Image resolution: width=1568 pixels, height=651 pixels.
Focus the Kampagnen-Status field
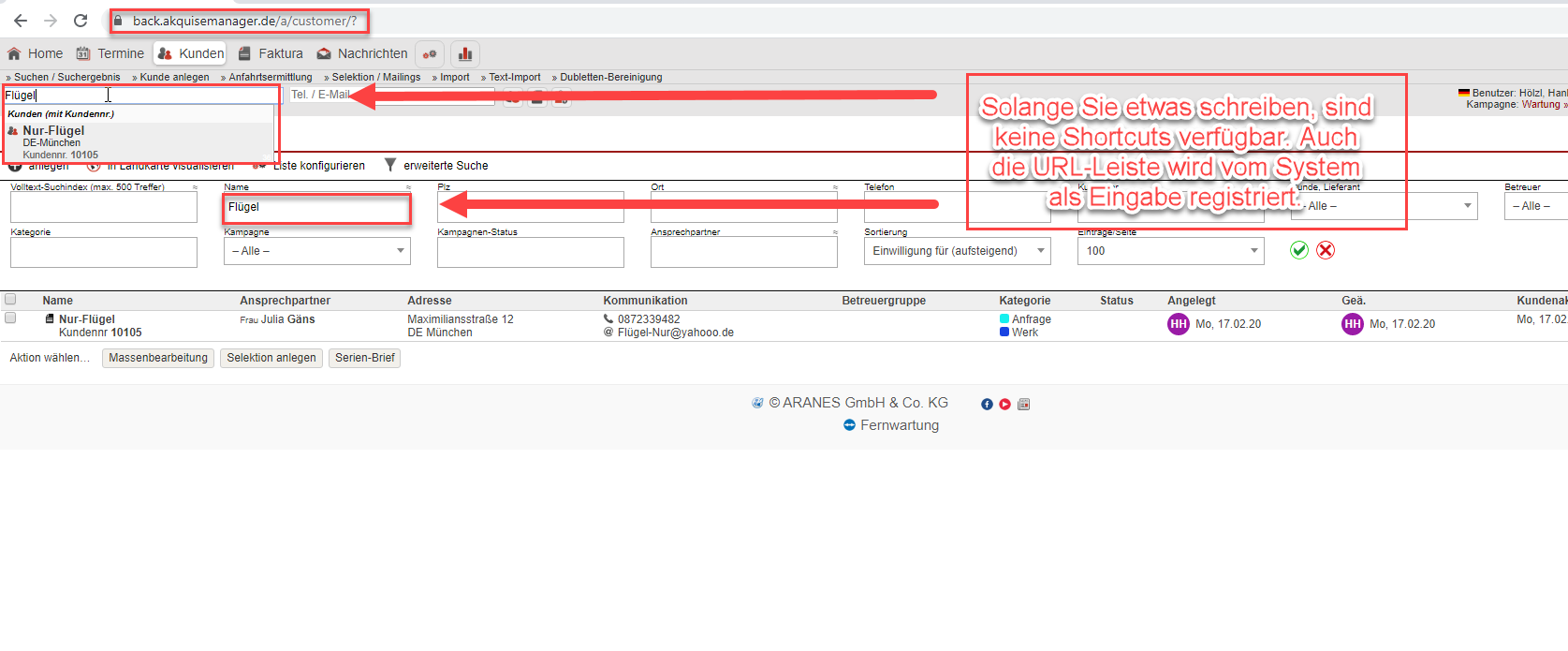pyautogui.click(x=531, y=252)
